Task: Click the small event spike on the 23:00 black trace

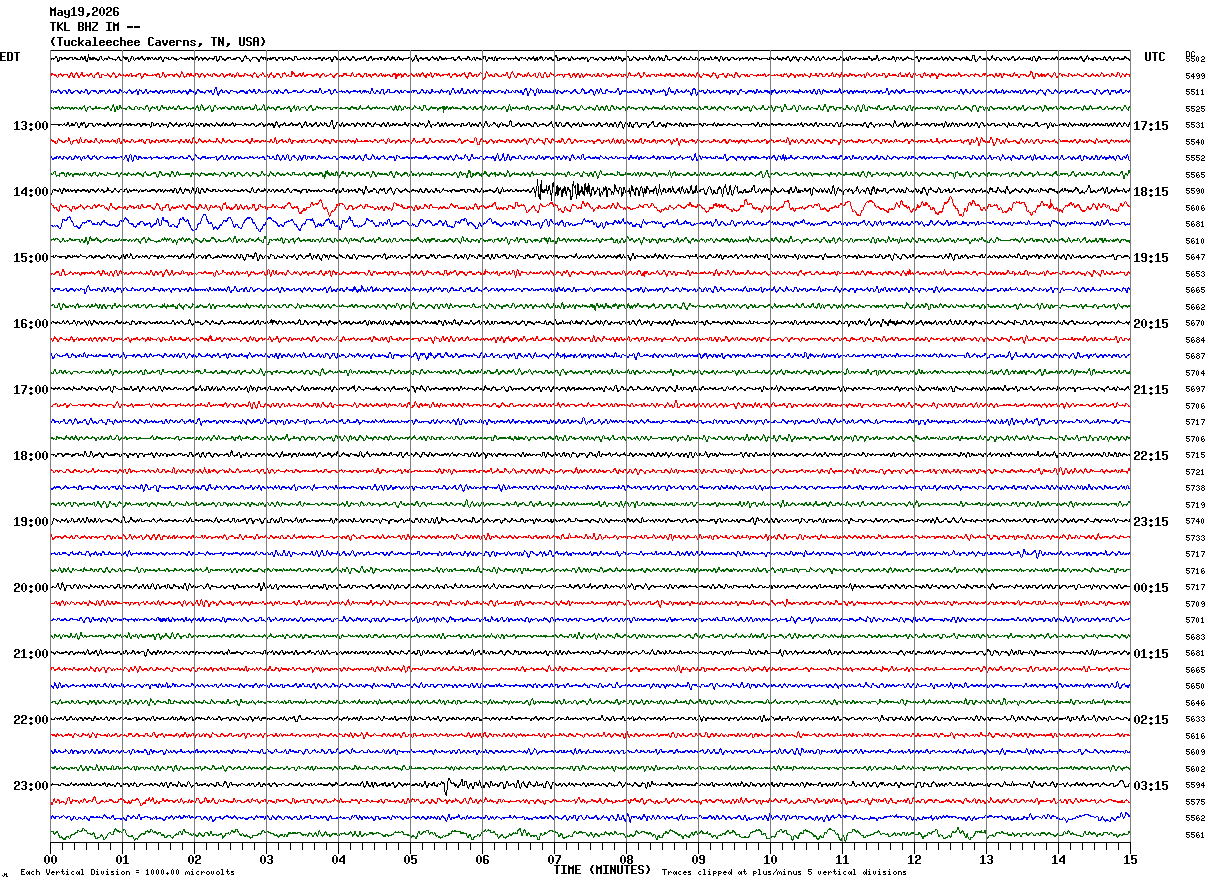Action: pos(446,786)
